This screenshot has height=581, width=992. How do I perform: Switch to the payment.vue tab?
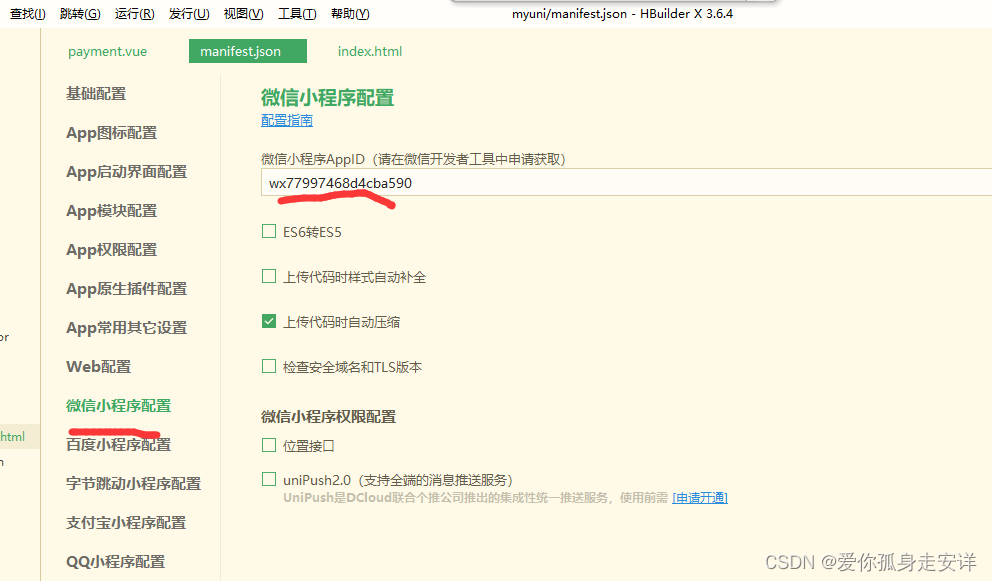point(107,50)
